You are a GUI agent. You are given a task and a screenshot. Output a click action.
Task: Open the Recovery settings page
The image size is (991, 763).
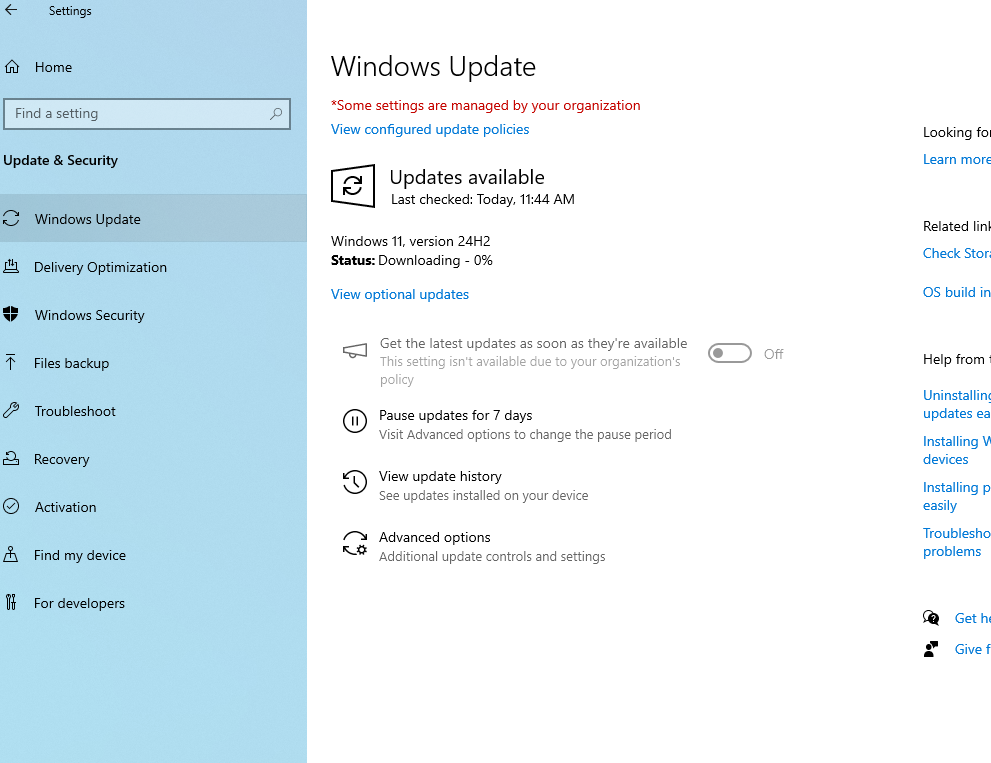(x=154, y=459)
